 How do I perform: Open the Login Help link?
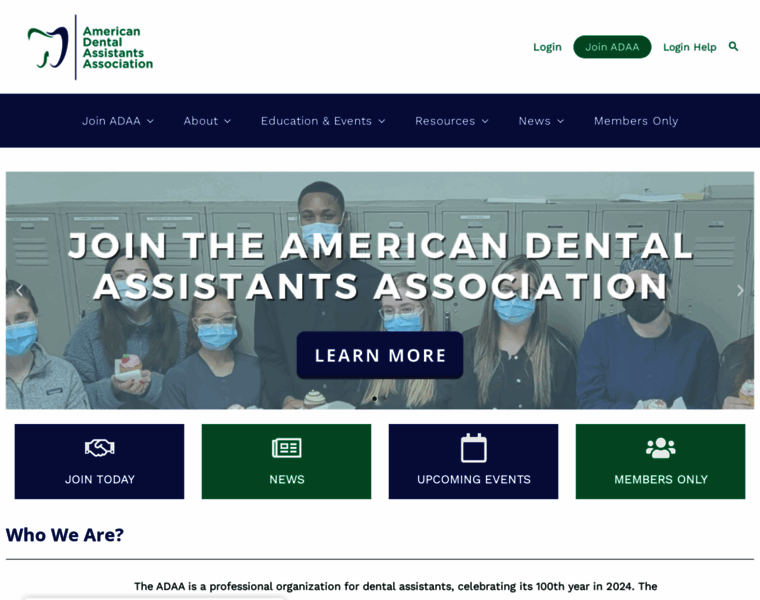pos(690,47)
